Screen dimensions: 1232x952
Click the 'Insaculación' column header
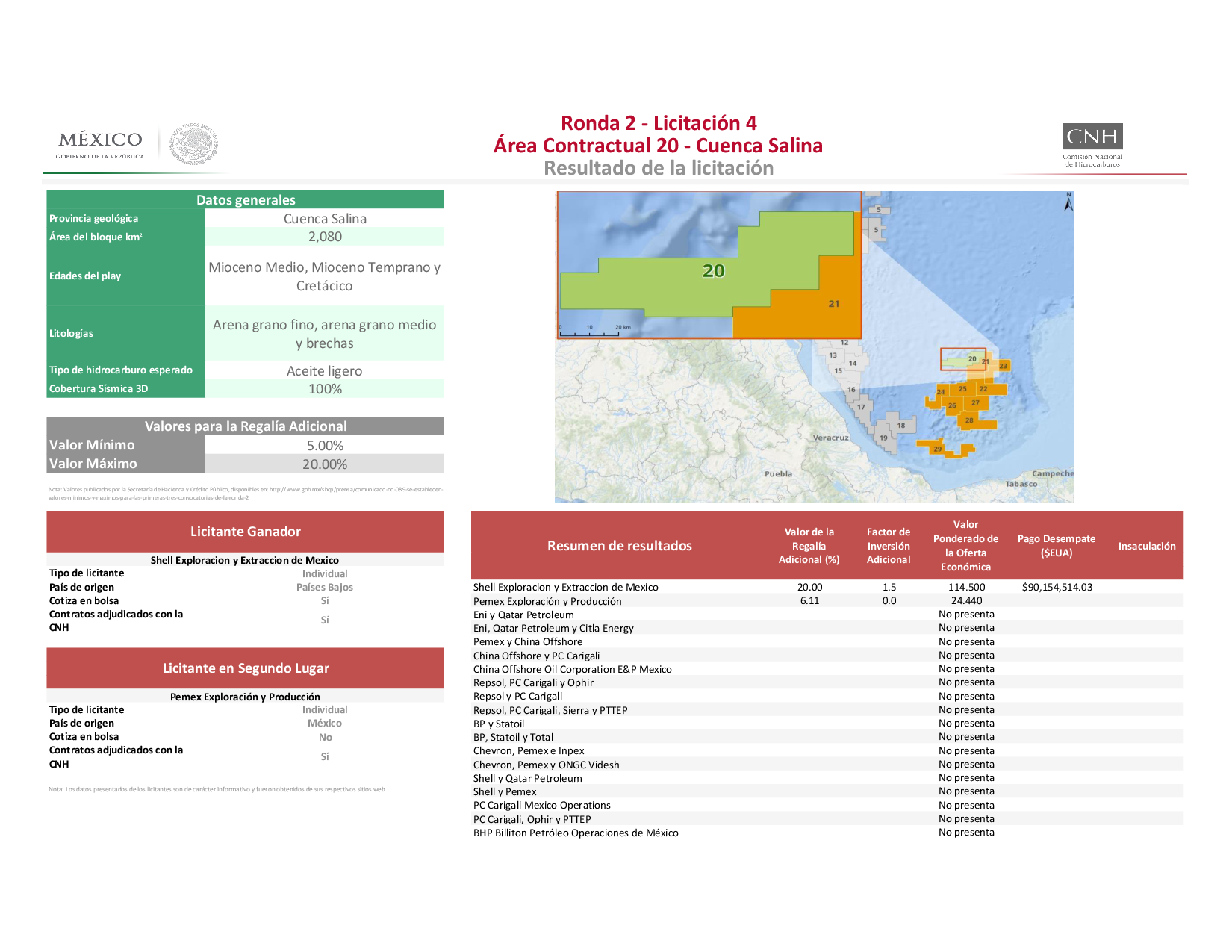pyautogui.click(x=1147, y=546)
